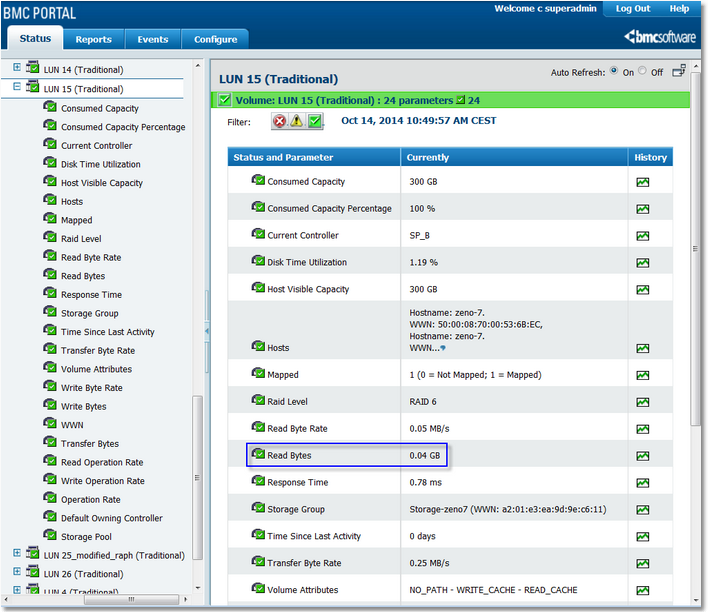
Task: Select Response Time in navigation tree
Action: click(92, 295)
